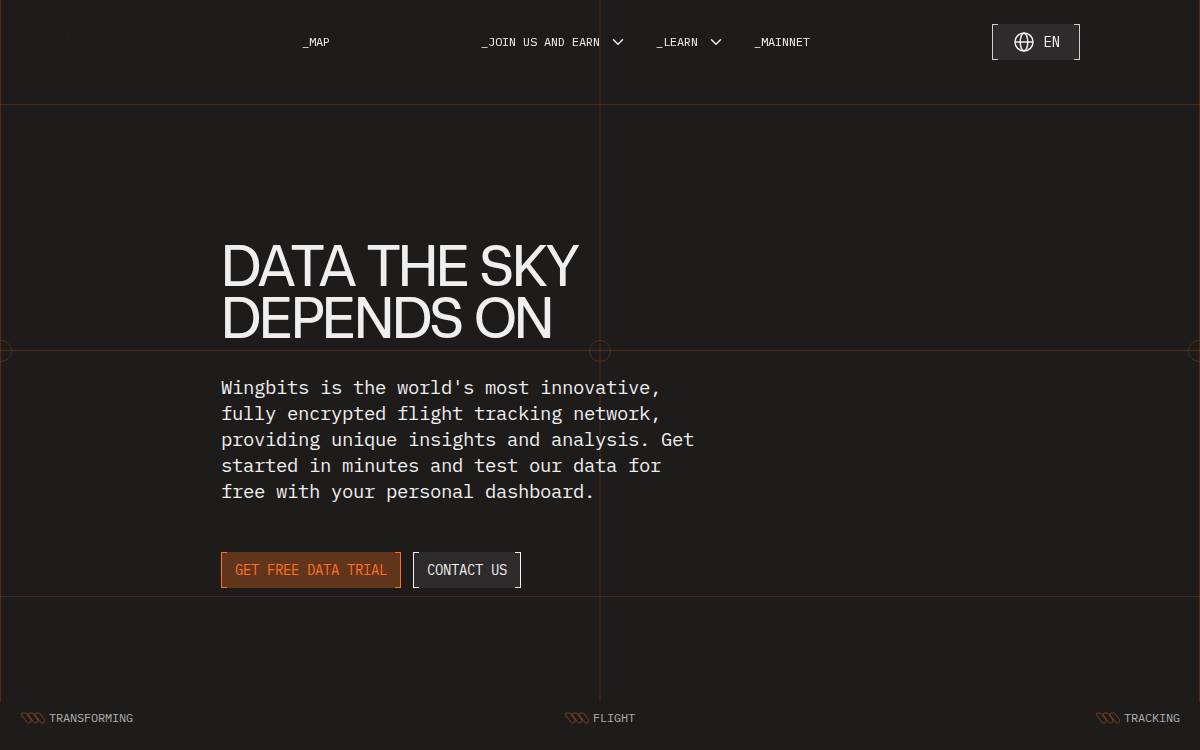
Task: Go to the _MAINNET page
Action: (x=782, y=42)
